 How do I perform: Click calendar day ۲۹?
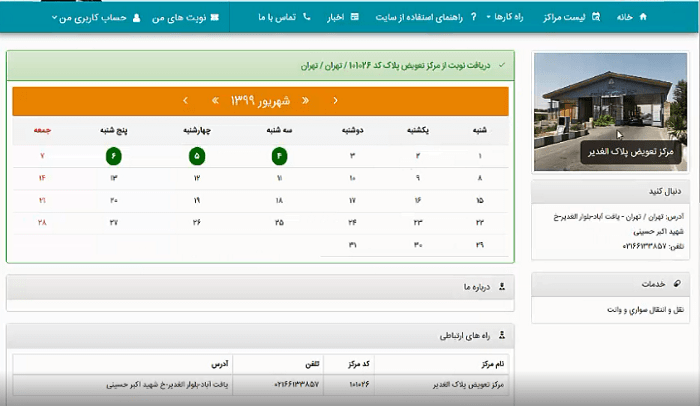click(x=480, y=245)
